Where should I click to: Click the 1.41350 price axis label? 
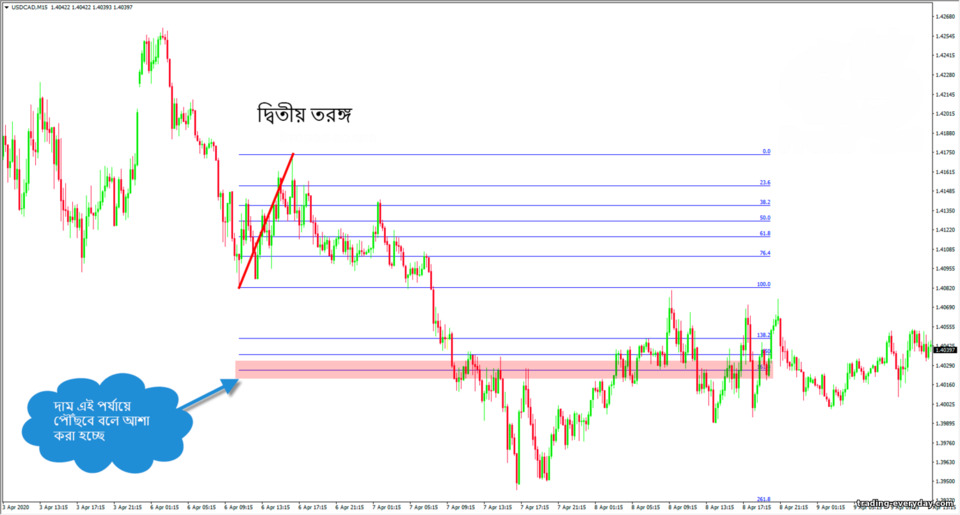[945, 211]
